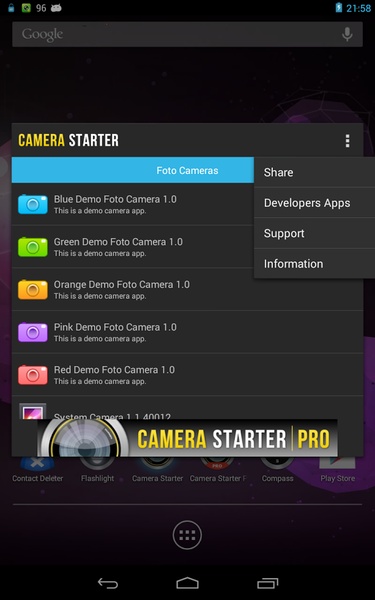Launch Orange Demo Foto Camera 1.0

tap(188, 289)
